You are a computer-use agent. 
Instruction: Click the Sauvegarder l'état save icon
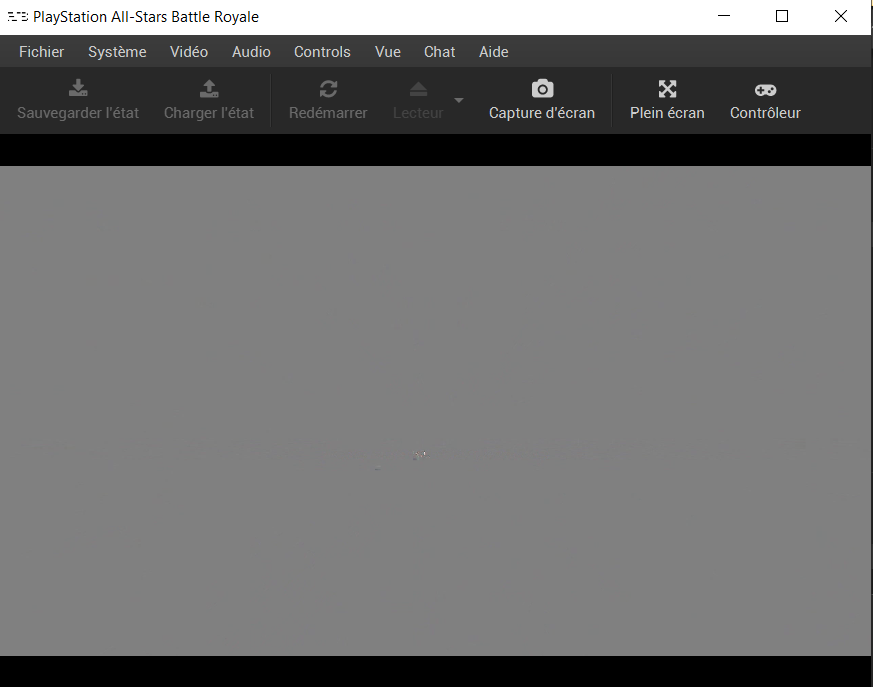78,89
